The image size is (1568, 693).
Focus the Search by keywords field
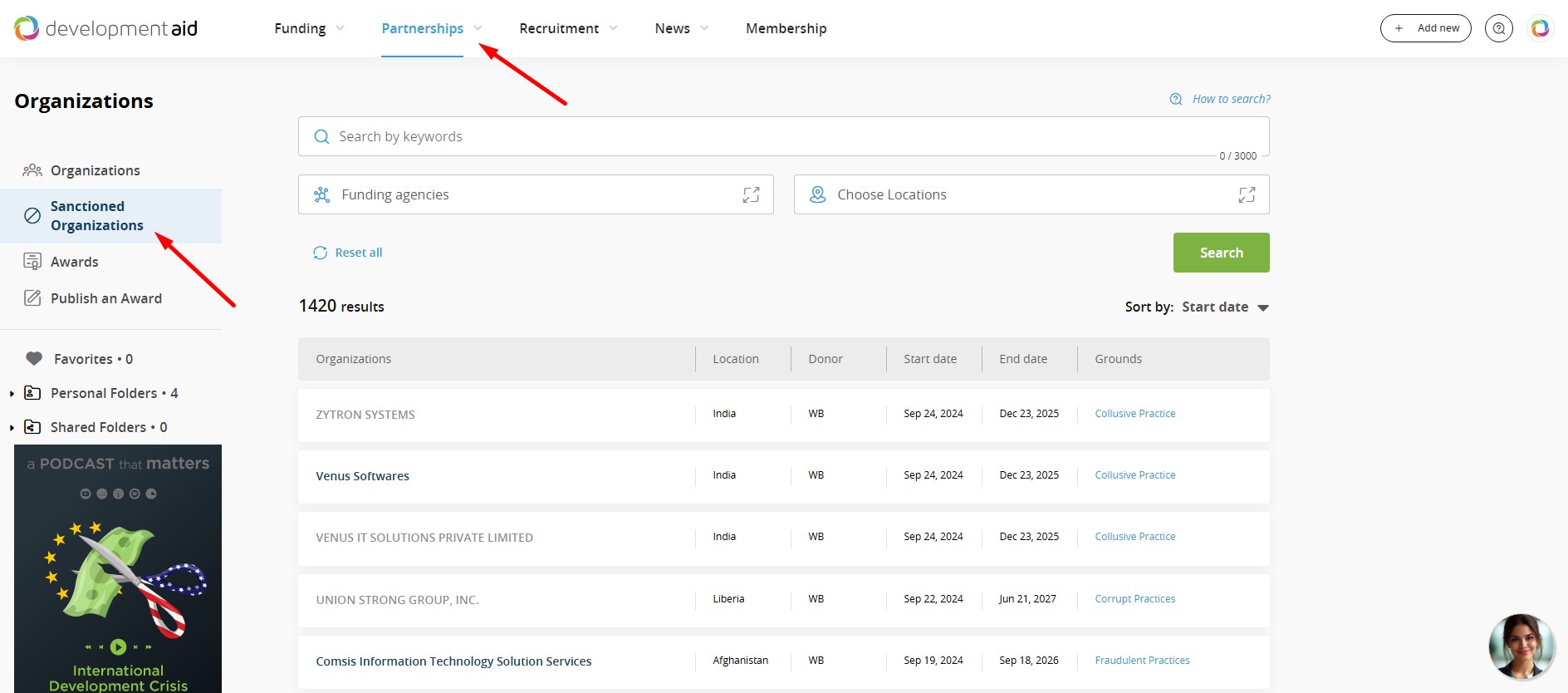(781, 136)
